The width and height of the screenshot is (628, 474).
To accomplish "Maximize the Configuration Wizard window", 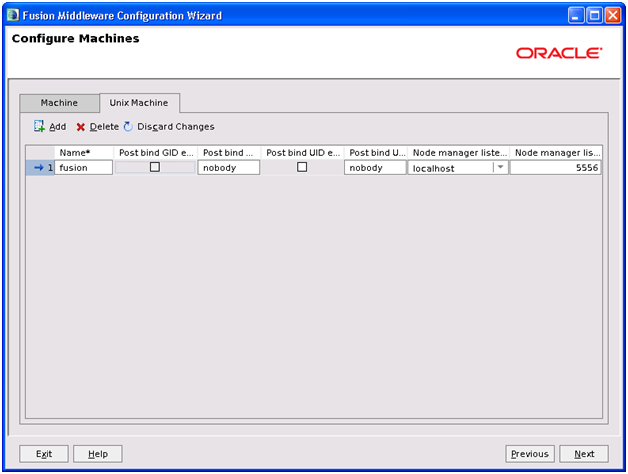I will pyautogui.click(x=594, y=16).
